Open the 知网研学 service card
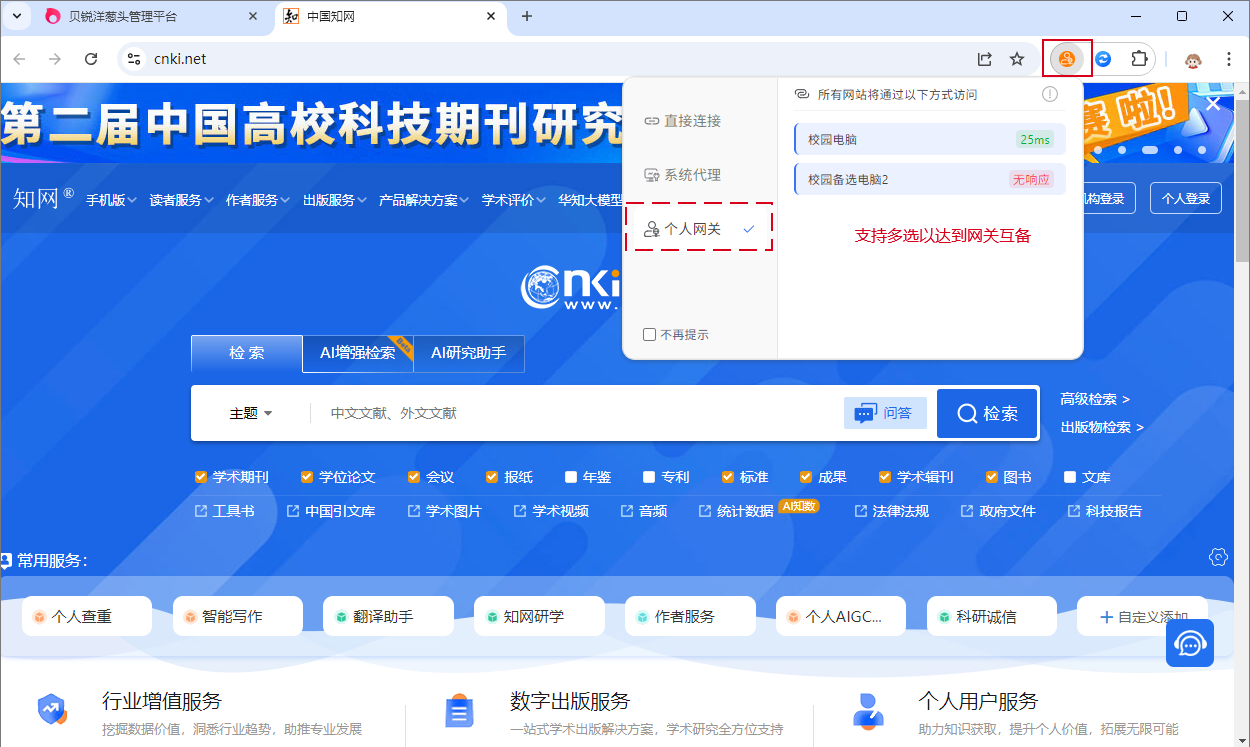This screenshot has width=1250, height=747. tap(540, 616)
